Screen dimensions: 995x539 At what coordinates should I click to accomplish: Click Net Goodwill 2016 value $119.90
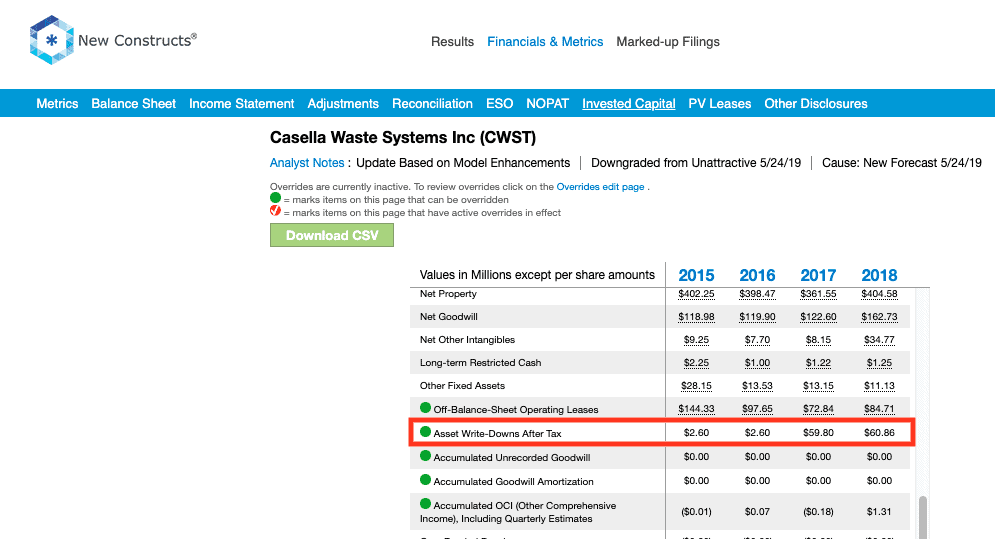(x=757, y=317)
